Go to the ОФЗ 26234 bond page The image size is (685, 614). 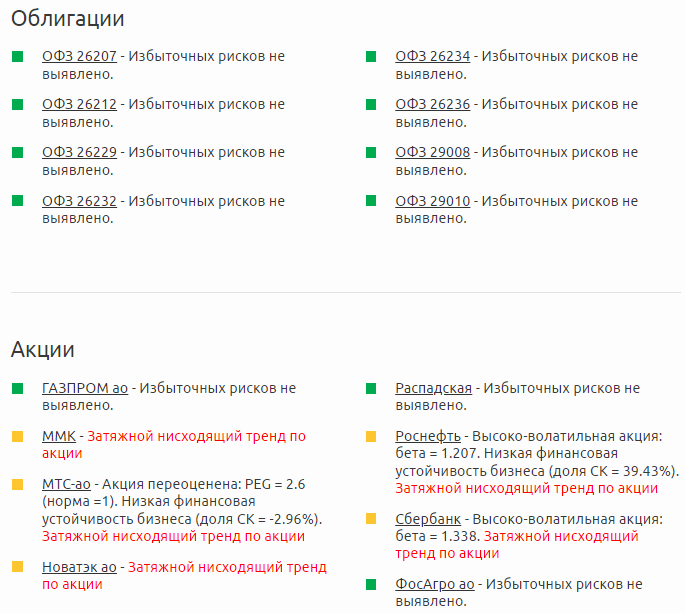432,56
